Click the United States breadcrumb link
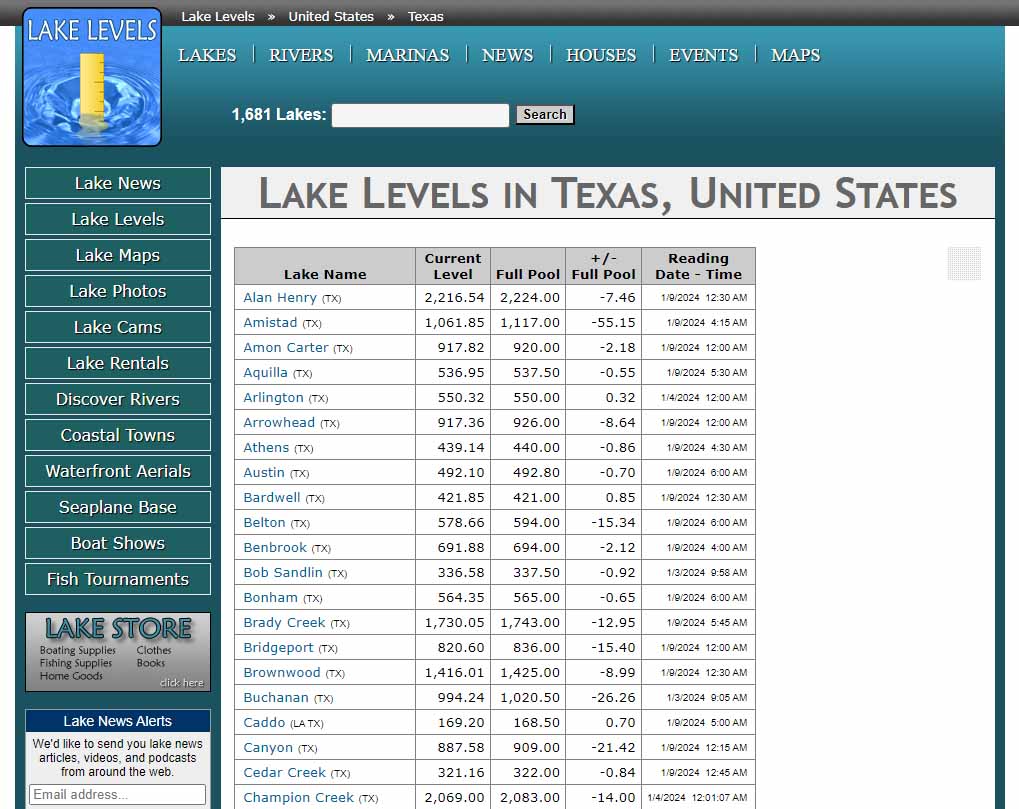The height and width of the screenshot is (809, 1019). pyautogui.click(x=331, y=17)
